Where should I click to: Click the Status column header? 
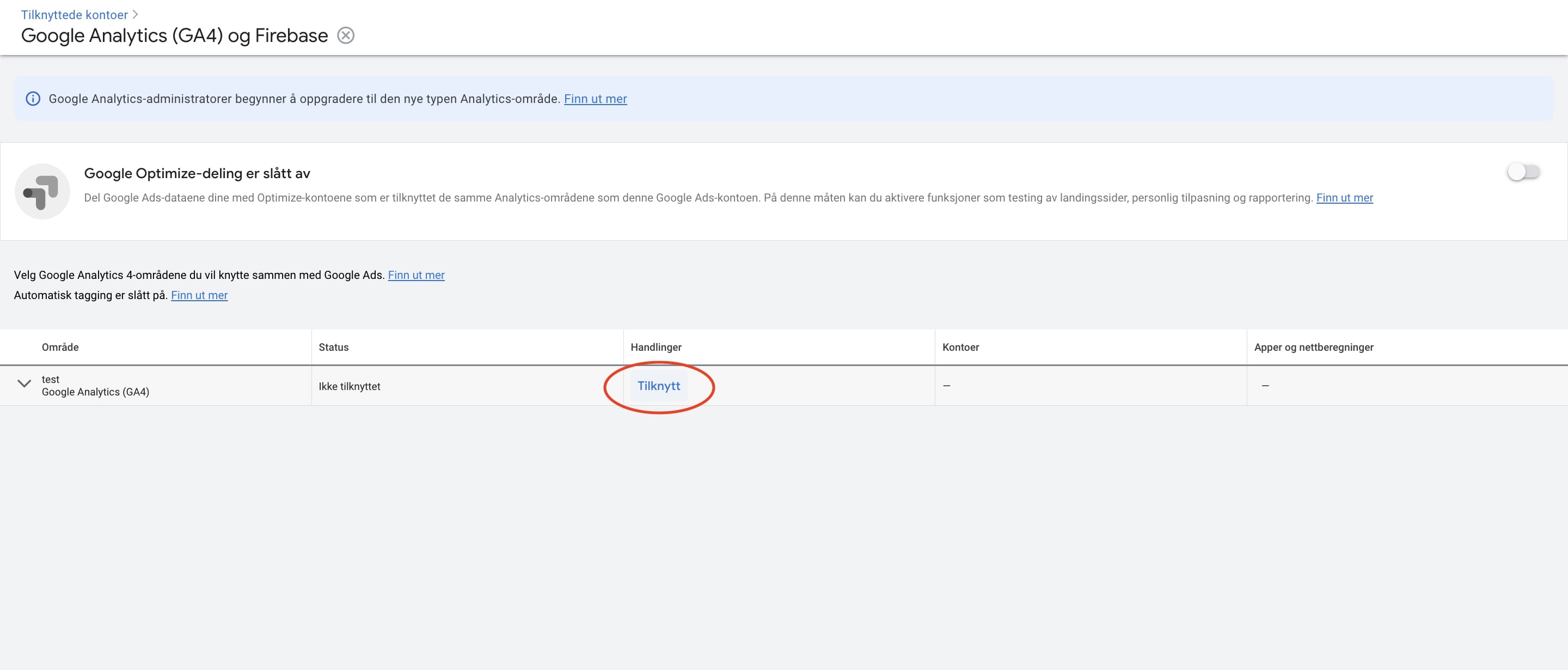334,347
